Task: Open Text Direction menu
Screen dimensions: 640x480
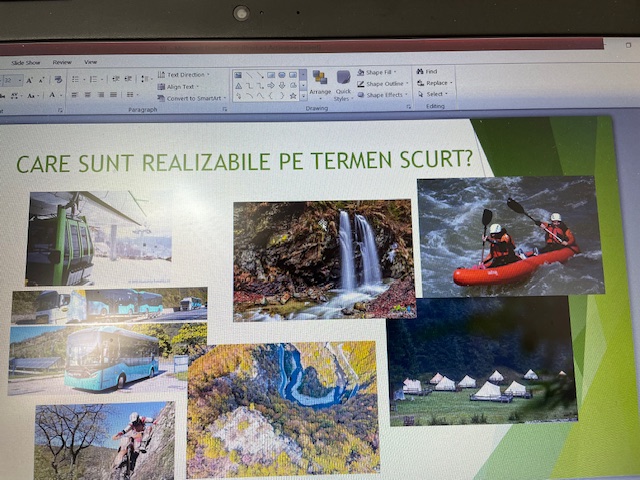Action: 184,75
